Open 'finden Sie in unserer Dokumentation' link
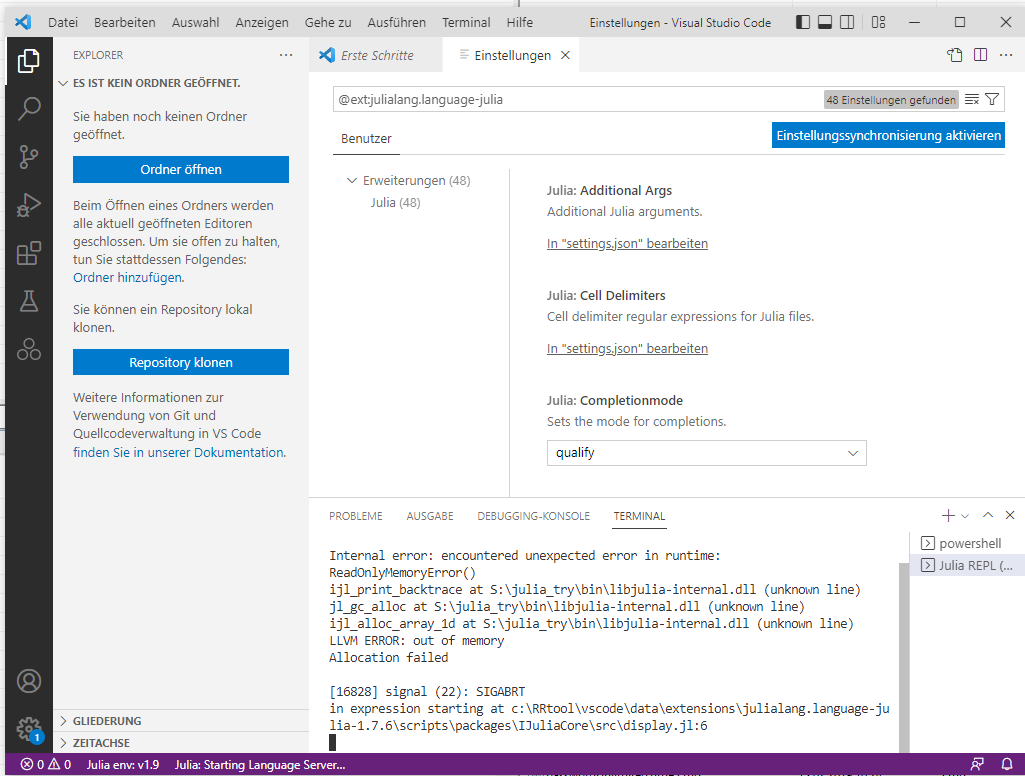The width and height of the screenshot is (1025, 776). [179, 452]
